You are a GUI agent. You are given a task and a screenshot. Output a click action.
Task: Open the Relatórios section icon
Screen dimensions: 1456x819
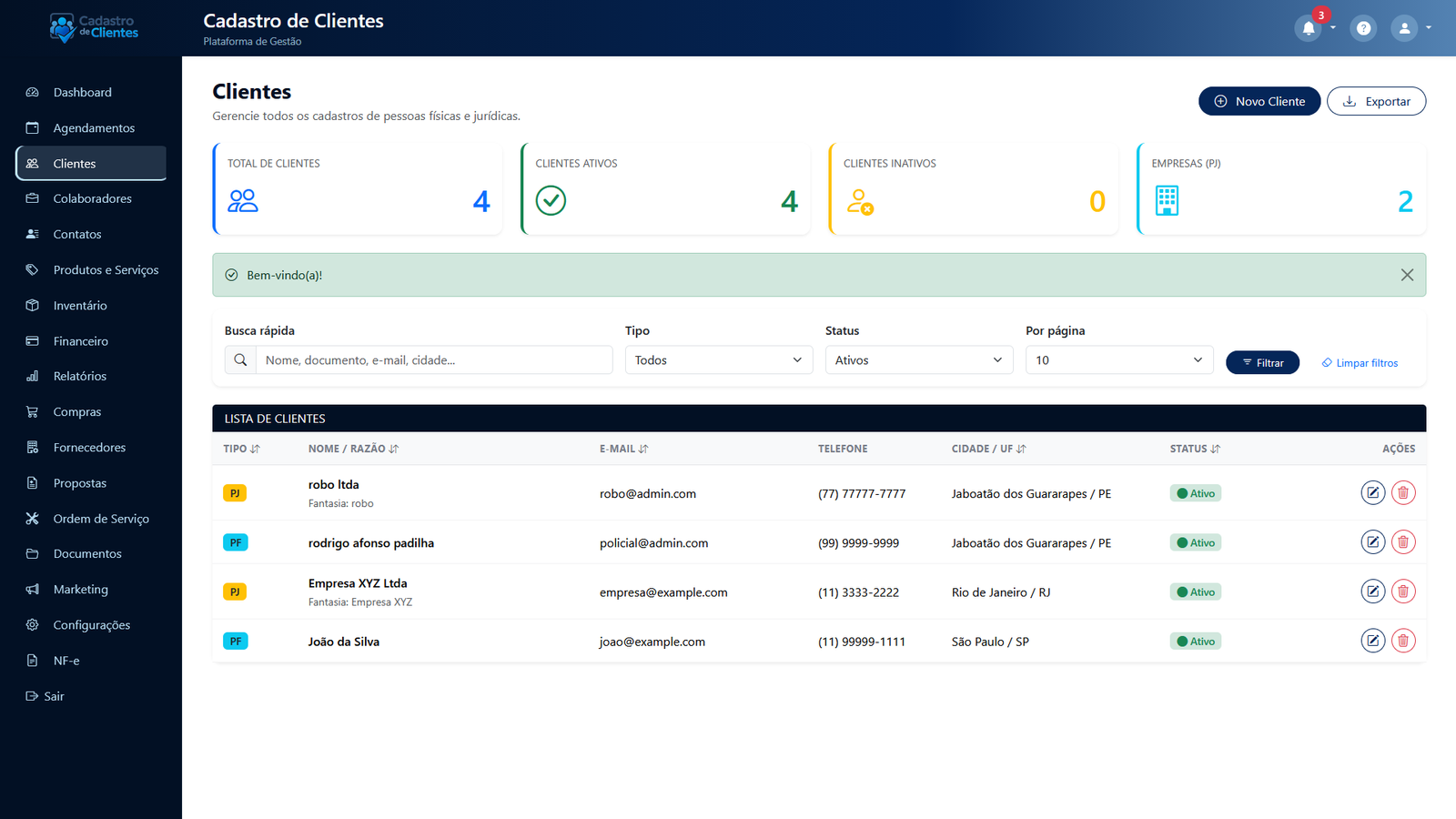click(32, 376)
